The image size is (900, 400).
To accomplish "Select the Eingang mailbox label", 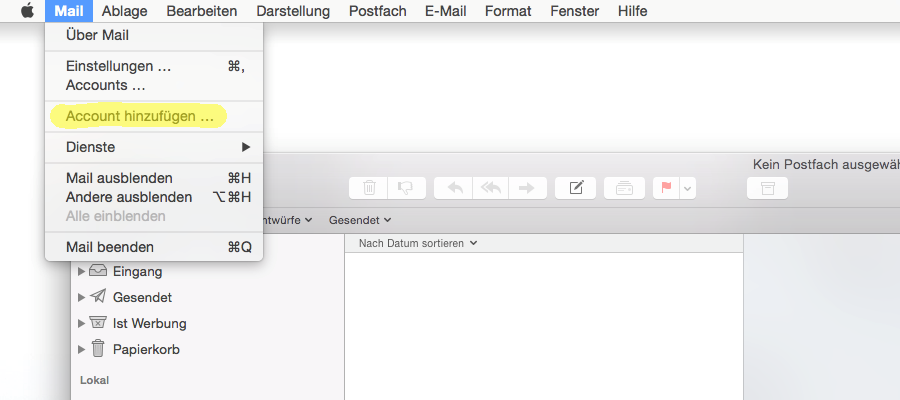I will click(x=138, y=271).
